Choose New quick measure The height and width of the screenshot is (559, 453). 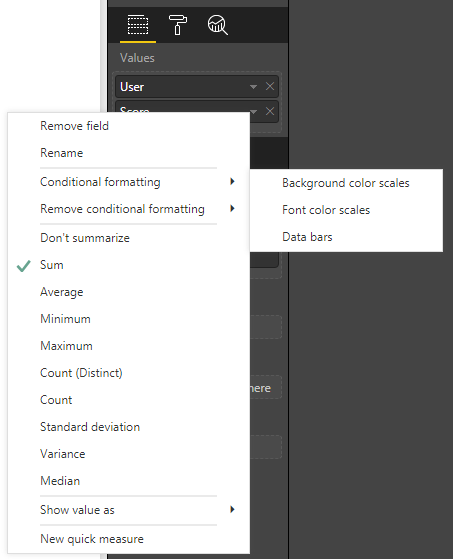tap(129, 539)
